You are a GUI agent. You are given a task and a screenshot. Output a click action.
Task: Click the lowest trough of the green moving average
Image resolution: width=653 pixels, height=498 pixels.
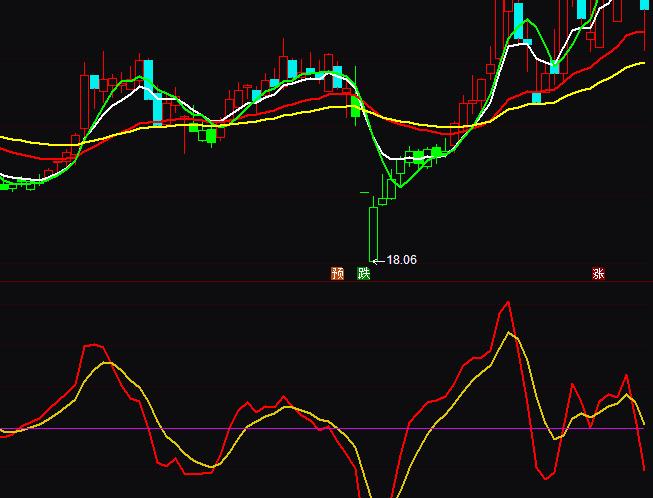[x=399, y=186]
